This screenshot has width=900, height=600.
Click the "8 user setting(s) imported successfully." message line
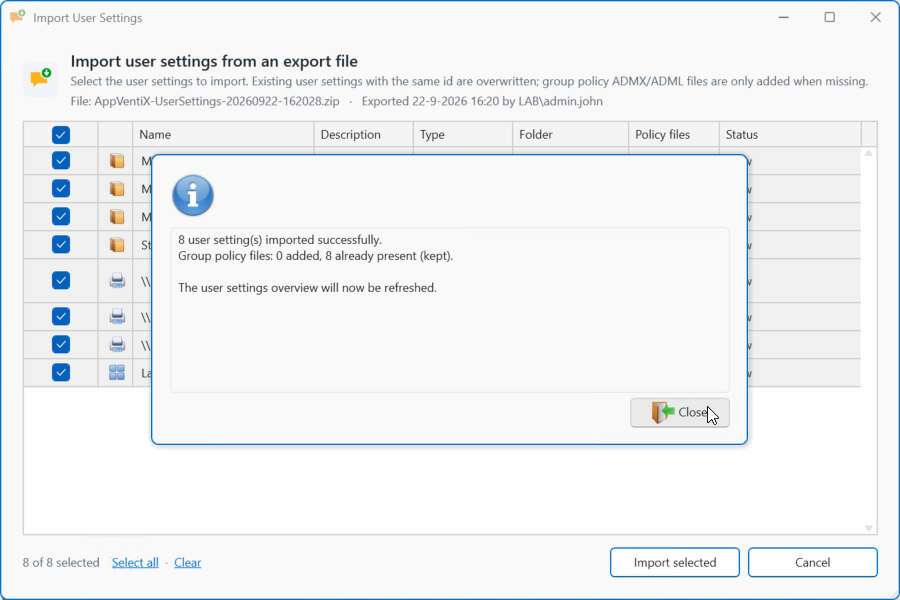(x=280, y=240)
